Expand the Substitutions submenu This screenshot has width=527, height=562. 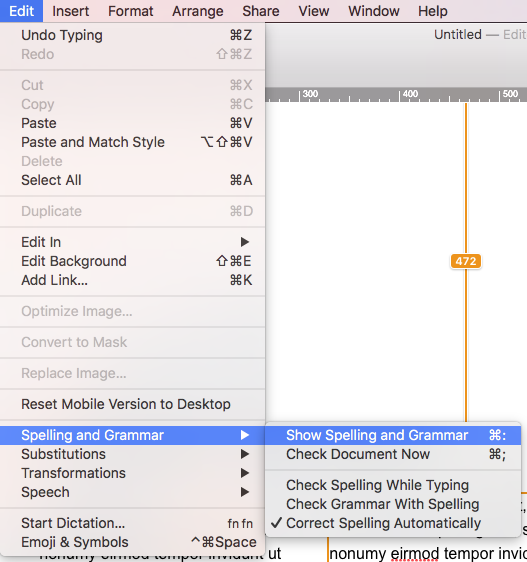click(132, 454)
